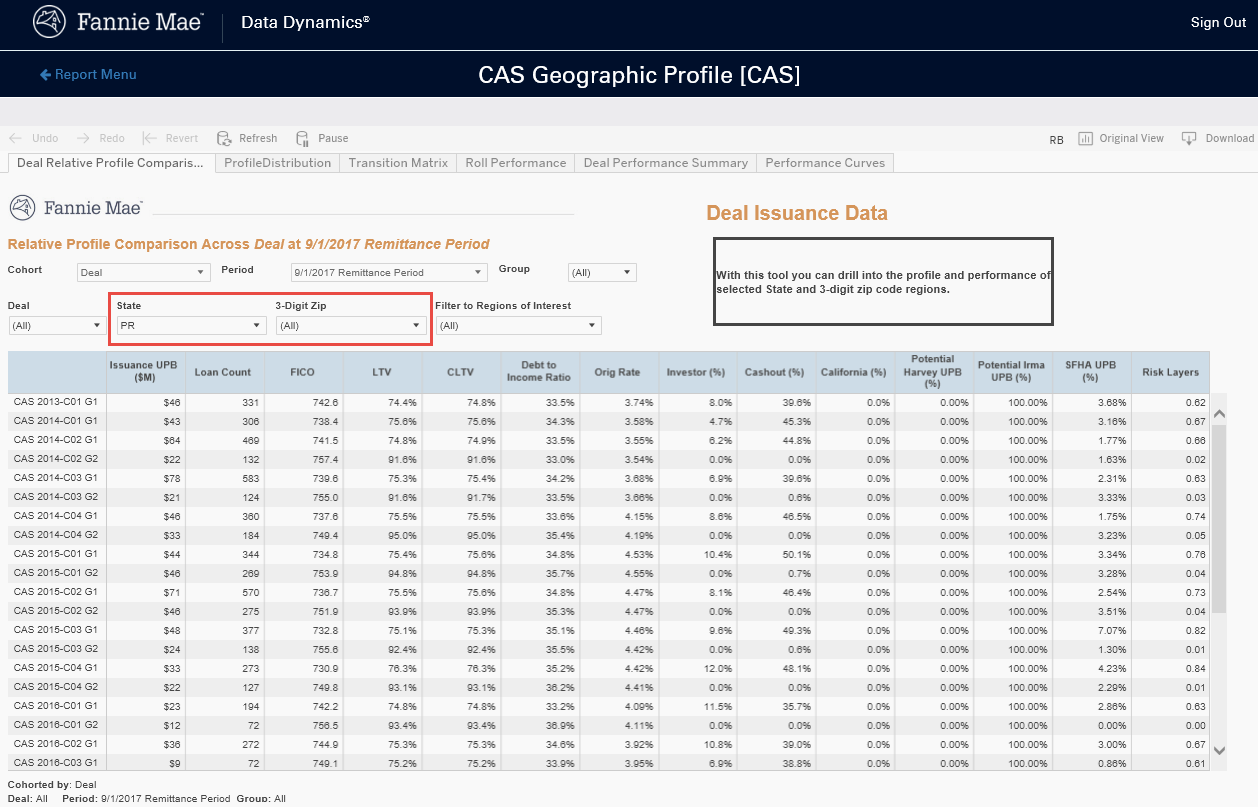This screenshot has width=1258, height=807.
Task: Select row CAS 2014-C02 G2
Action: coord(608,459)
